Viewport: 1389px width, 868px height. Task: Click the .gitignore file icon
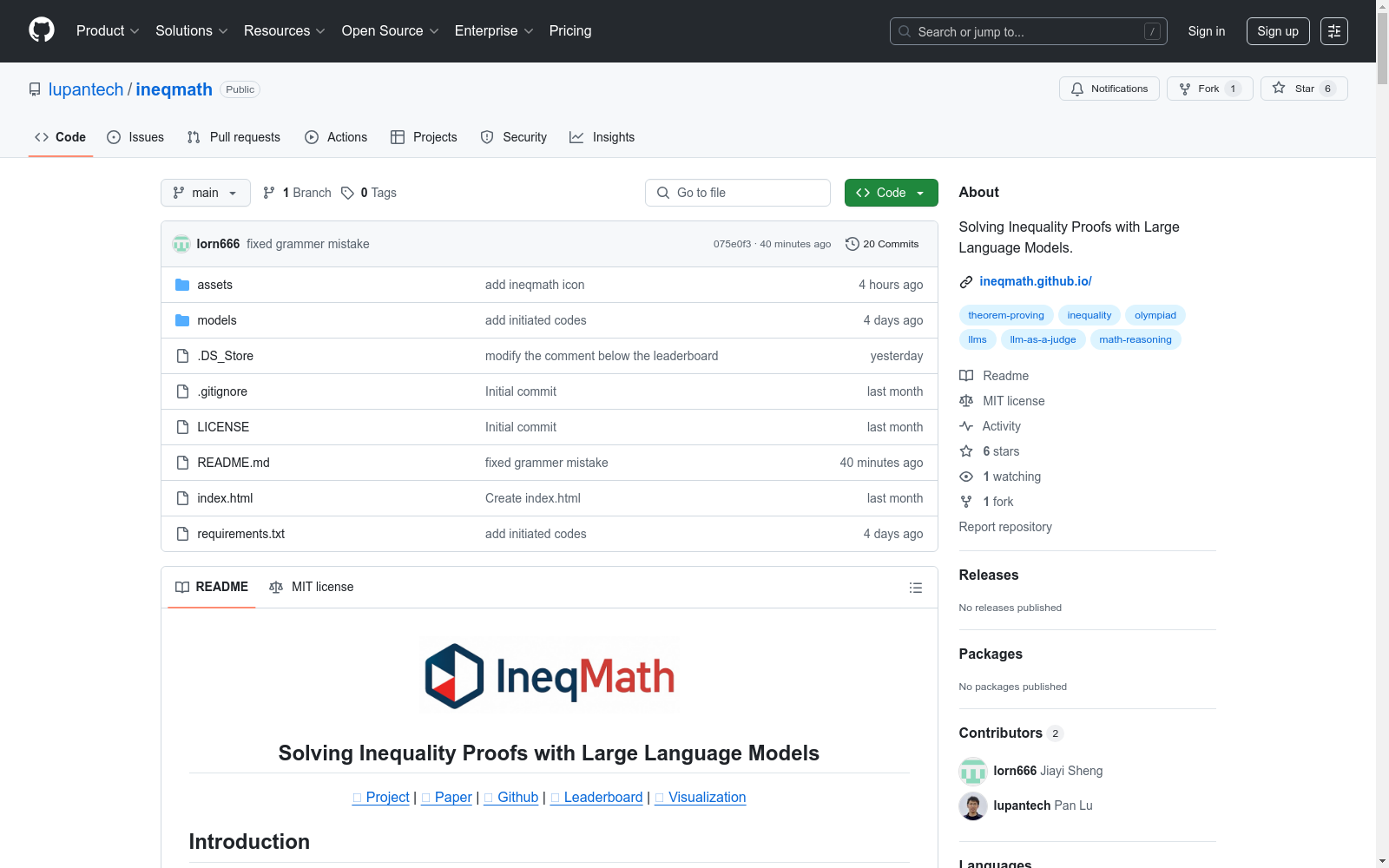pos(182,391)
